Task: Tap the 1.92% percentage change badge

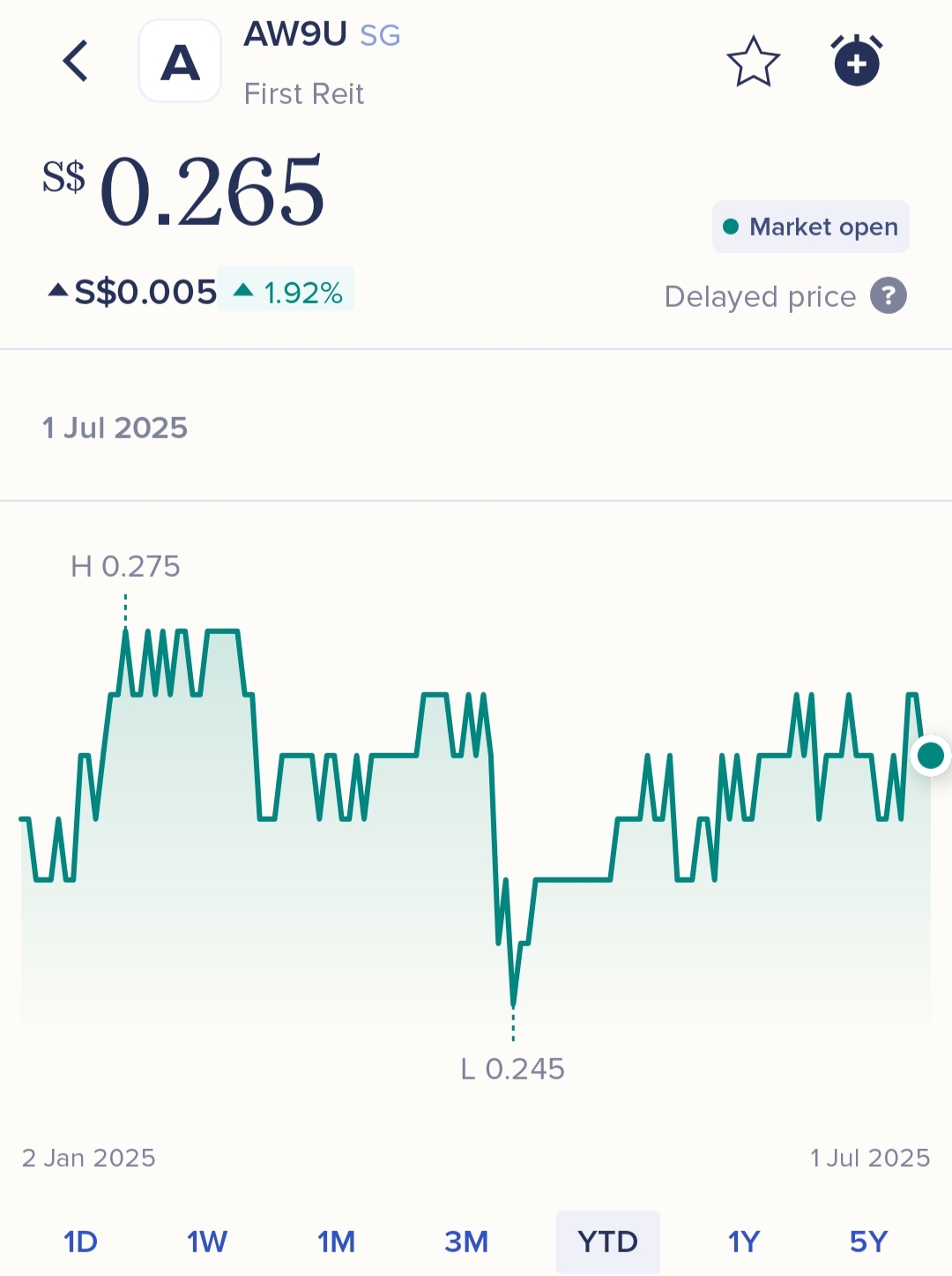Action: [286, 289]
